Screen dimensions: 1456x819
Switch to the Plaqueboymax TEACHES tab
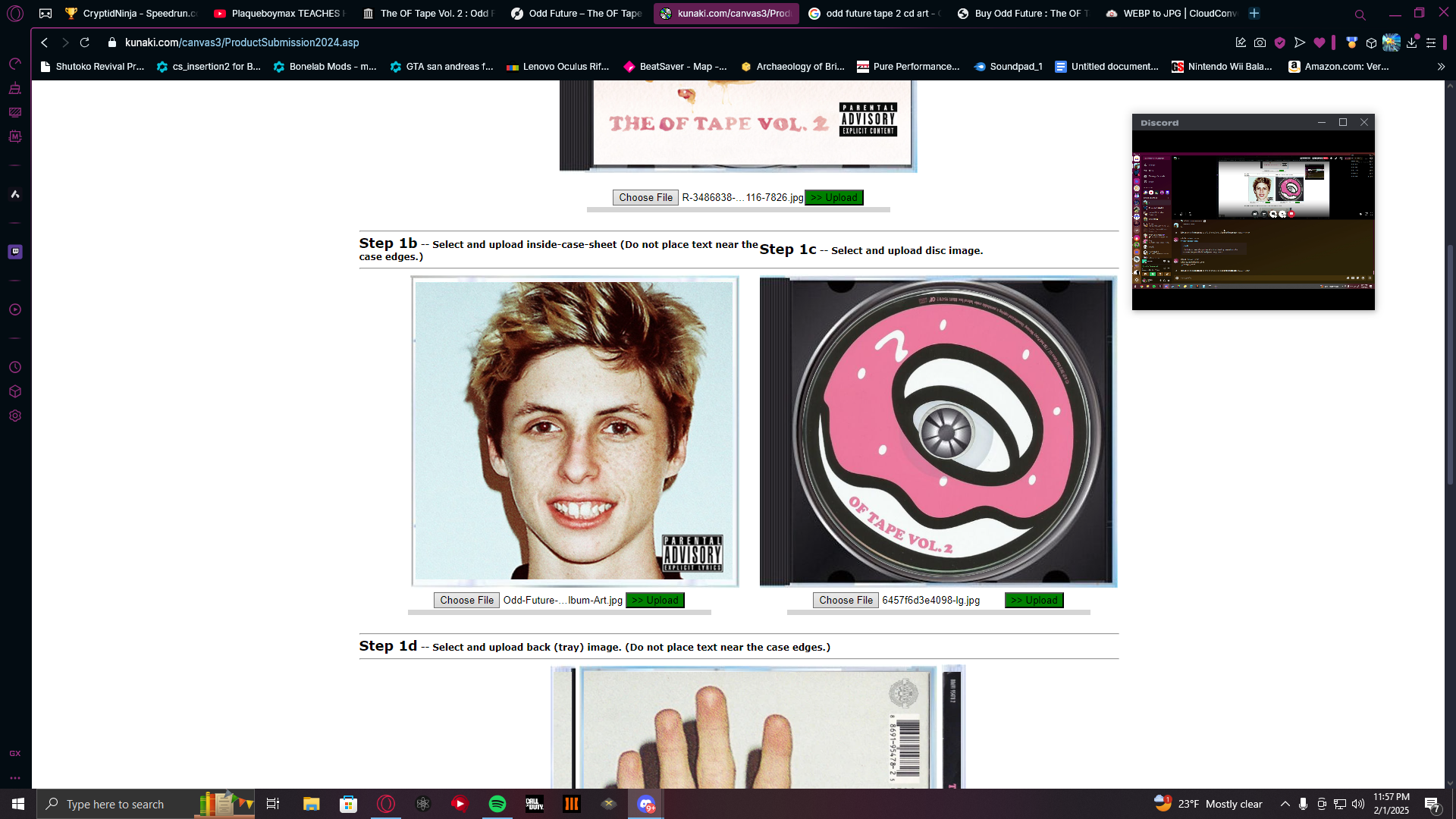[279, 13]
